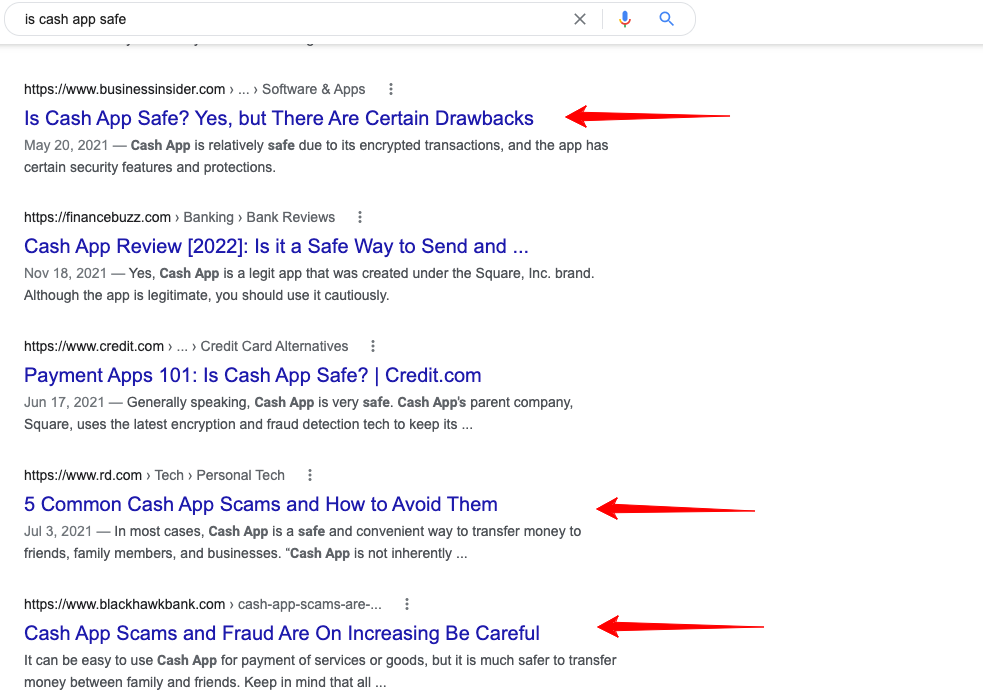Click the www.rd.com URL breadcrumb
Viewport: 983px width, 696px height.
click(x=84, y=475)
